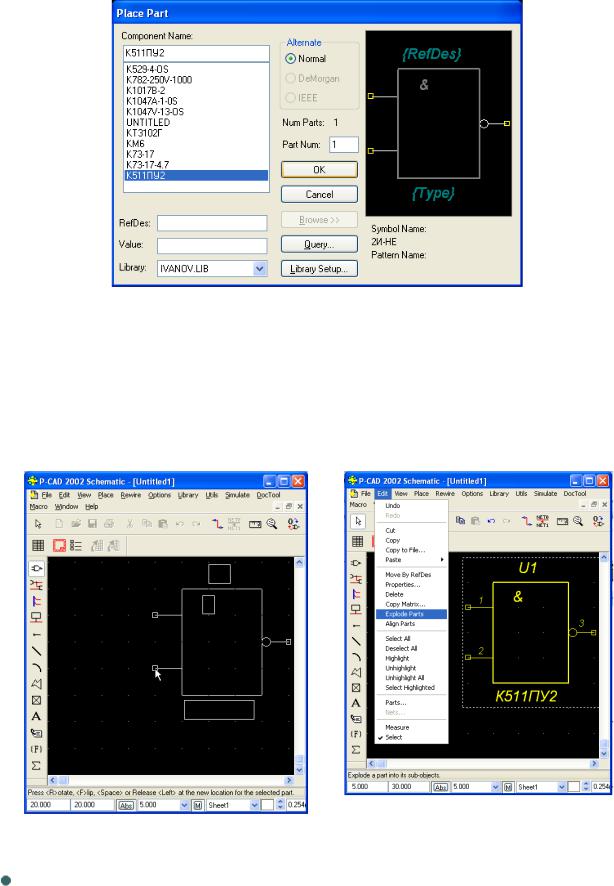
Task: Select the DeMorgan alternate radio button
Action: coord(290,78)
